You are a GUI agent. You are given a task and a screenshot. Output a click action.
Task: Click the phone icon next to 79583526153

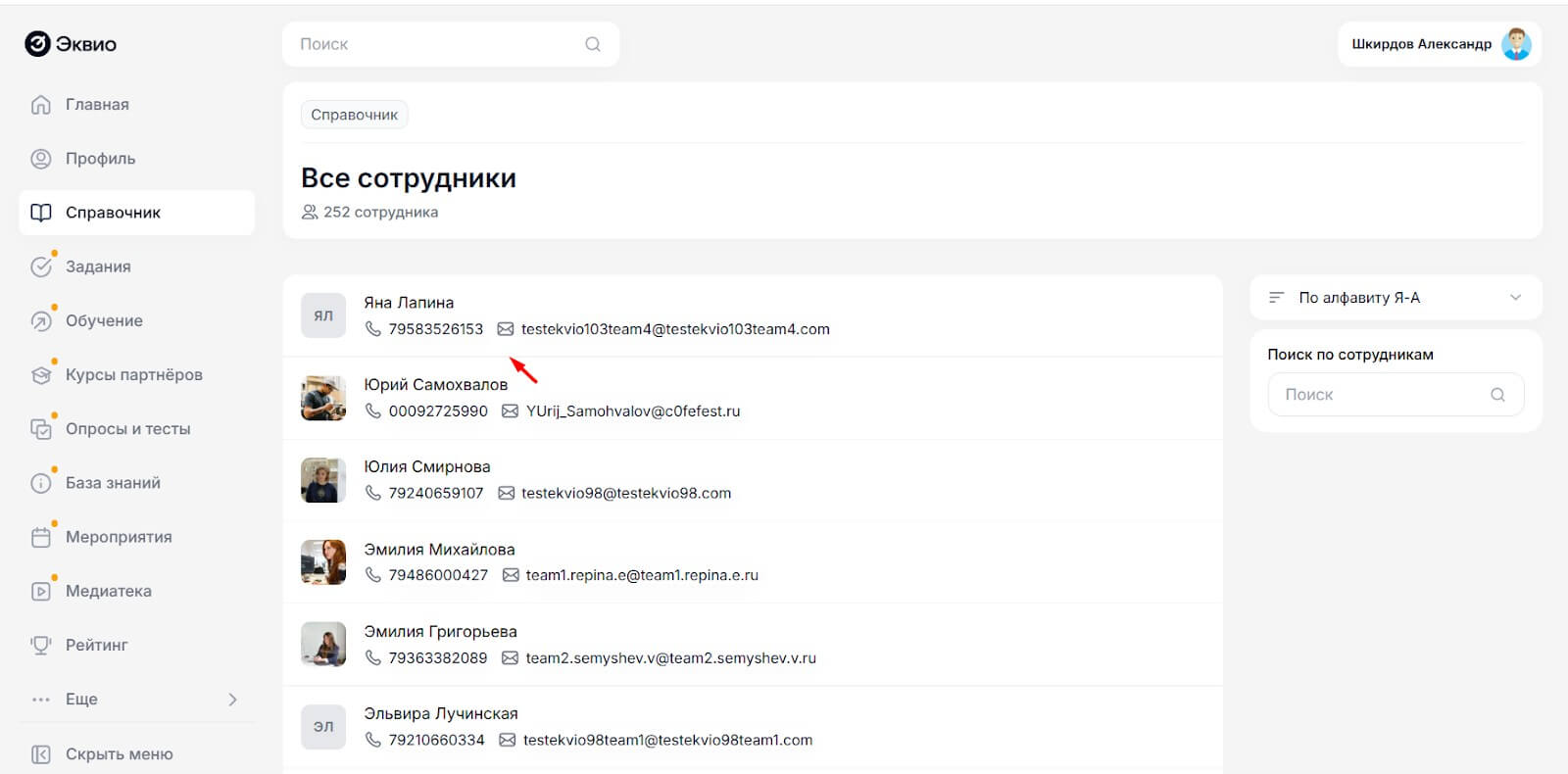(x=372, y=329)
